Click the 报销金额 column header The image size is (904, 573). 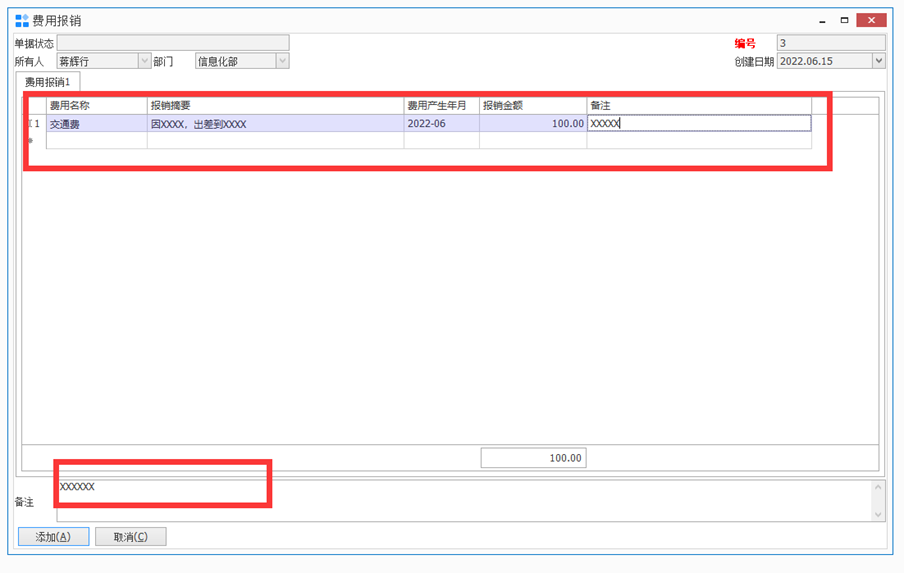tap(532, 105)
